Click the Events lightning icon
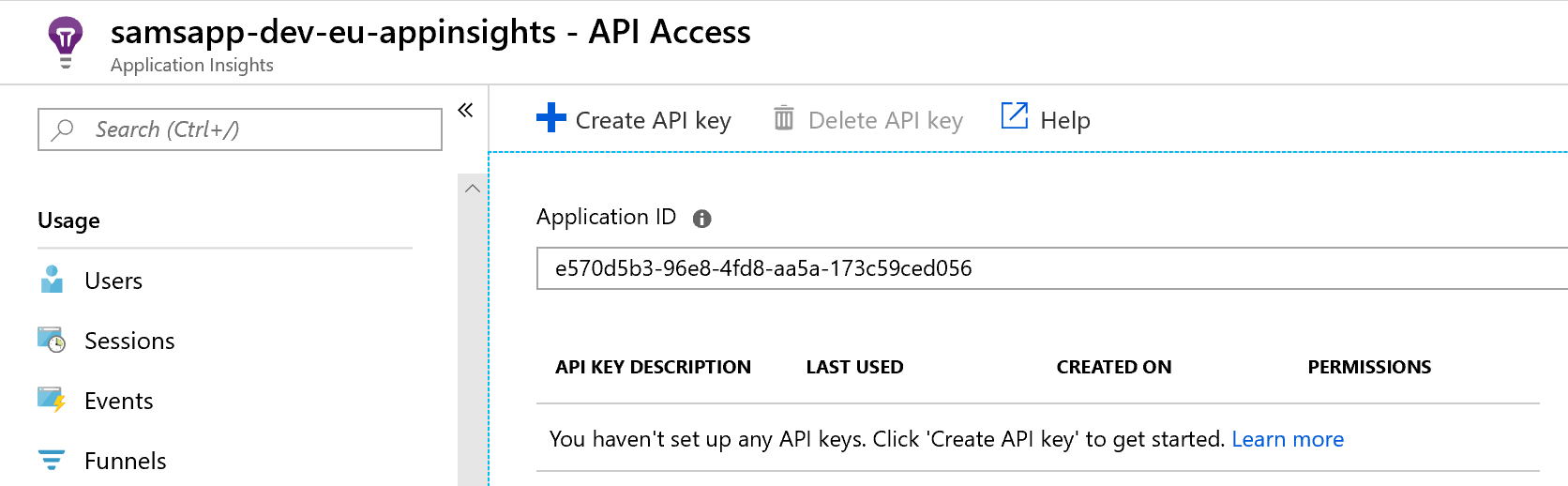 (52, 400)
